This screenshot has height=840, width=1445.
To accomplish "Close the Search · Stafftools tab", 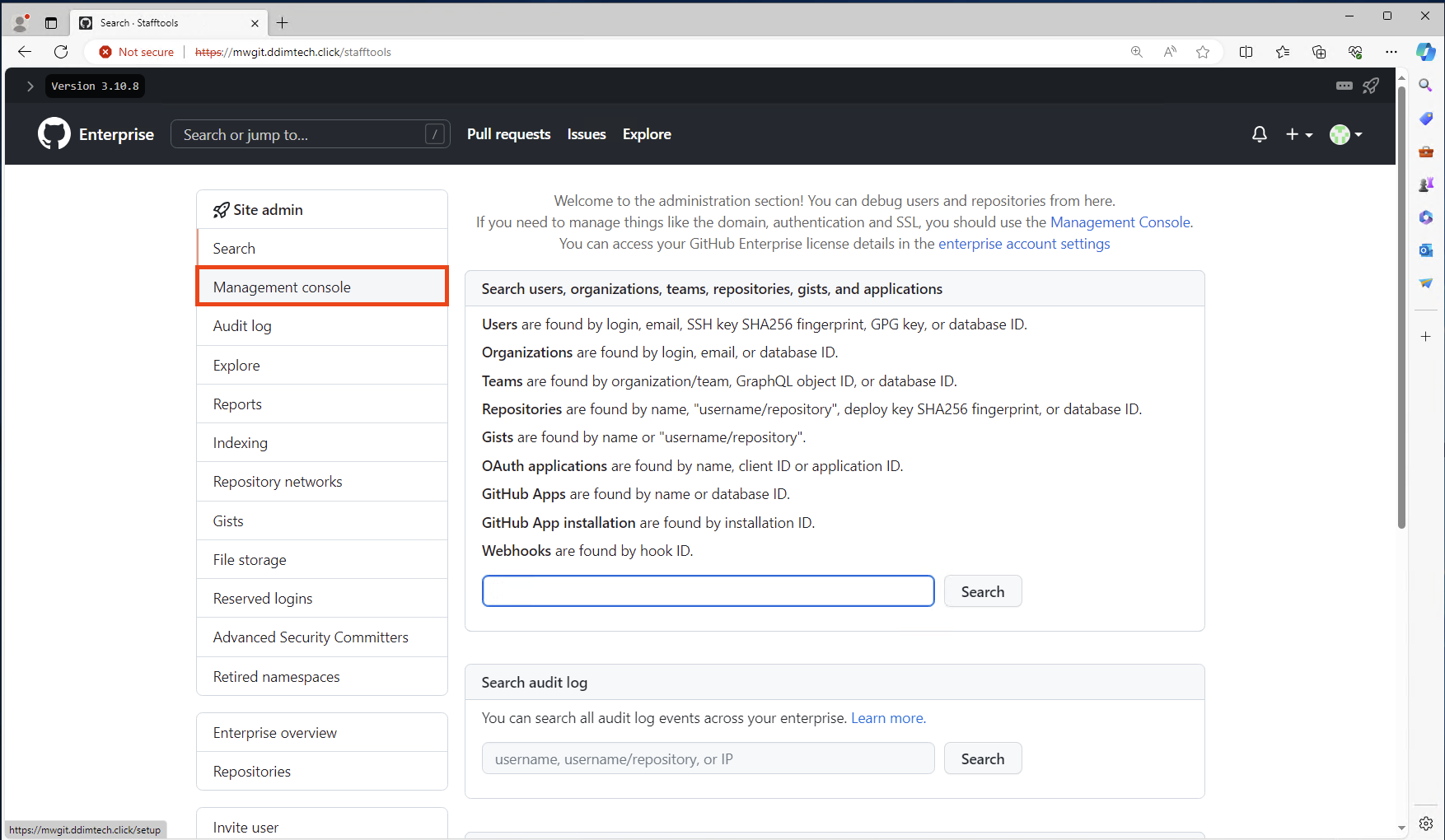I will point(255,23).
